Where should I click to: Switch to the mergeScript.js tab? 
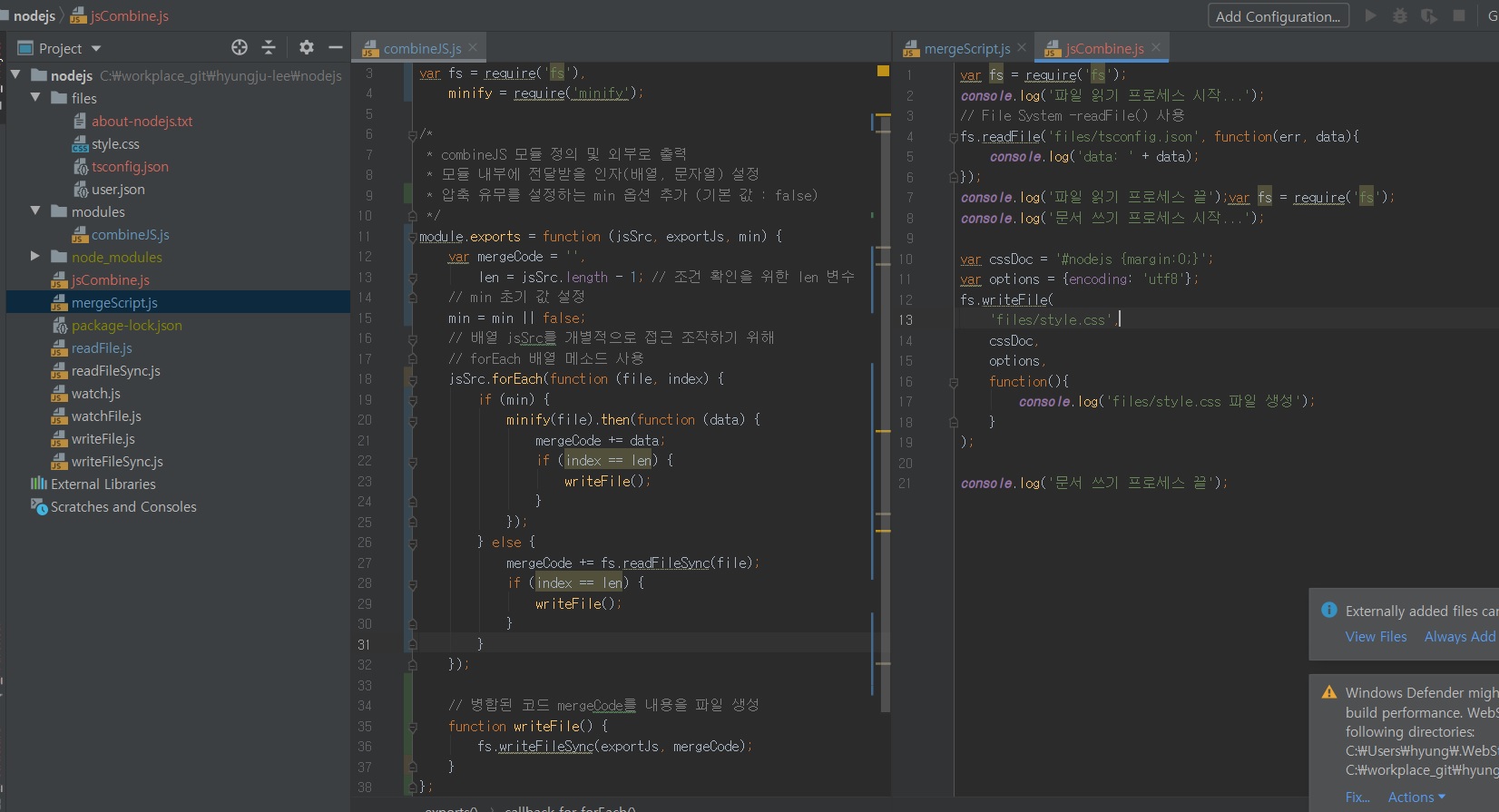pyautogui.click(x=966, y=48)
